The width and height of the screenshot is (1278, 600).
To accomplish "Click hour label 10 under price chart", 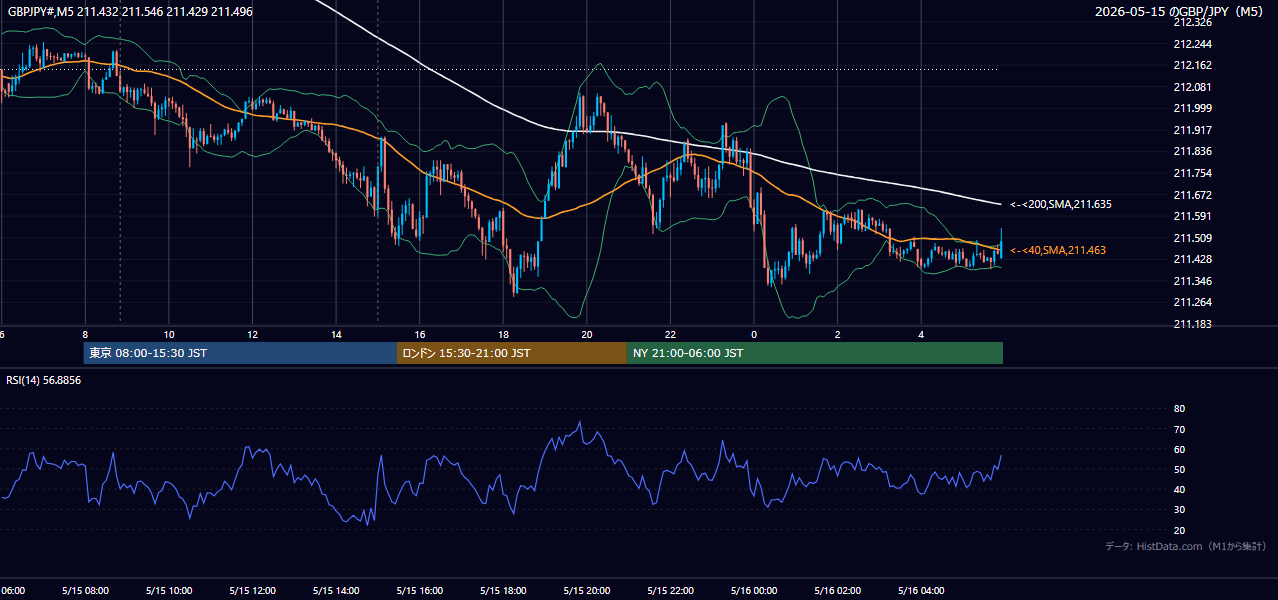I will click(x=169, y=335).
